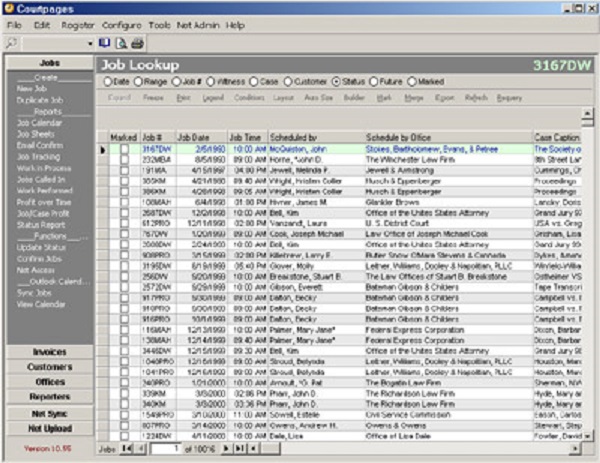Screen dimensions: 600x463
Task: Select the Future radio button
Action: pyautogui.click(x=373, y=82)
